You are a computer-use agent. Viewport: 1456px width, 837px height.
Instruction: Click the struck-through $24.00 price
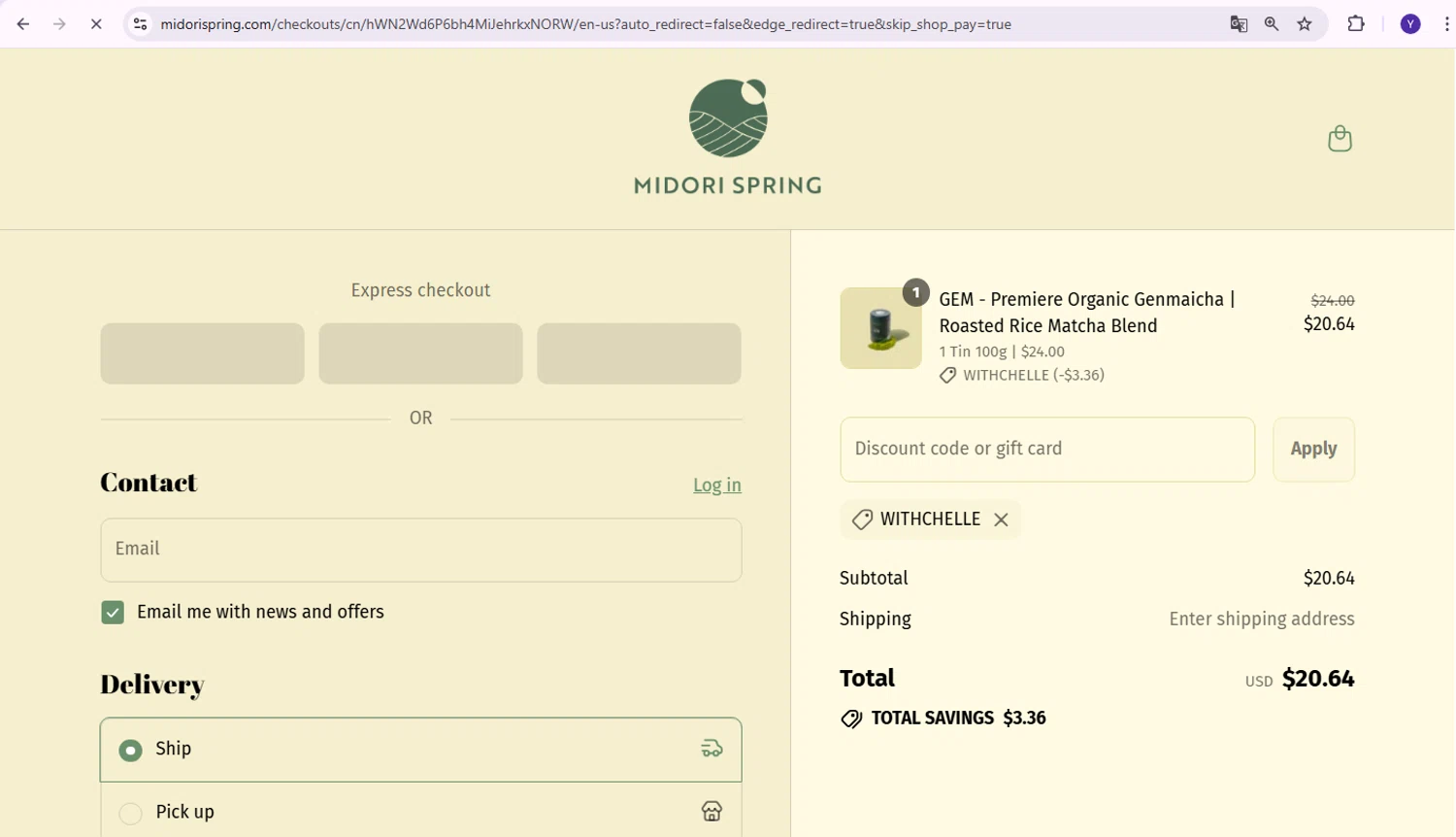point(1333,301)
